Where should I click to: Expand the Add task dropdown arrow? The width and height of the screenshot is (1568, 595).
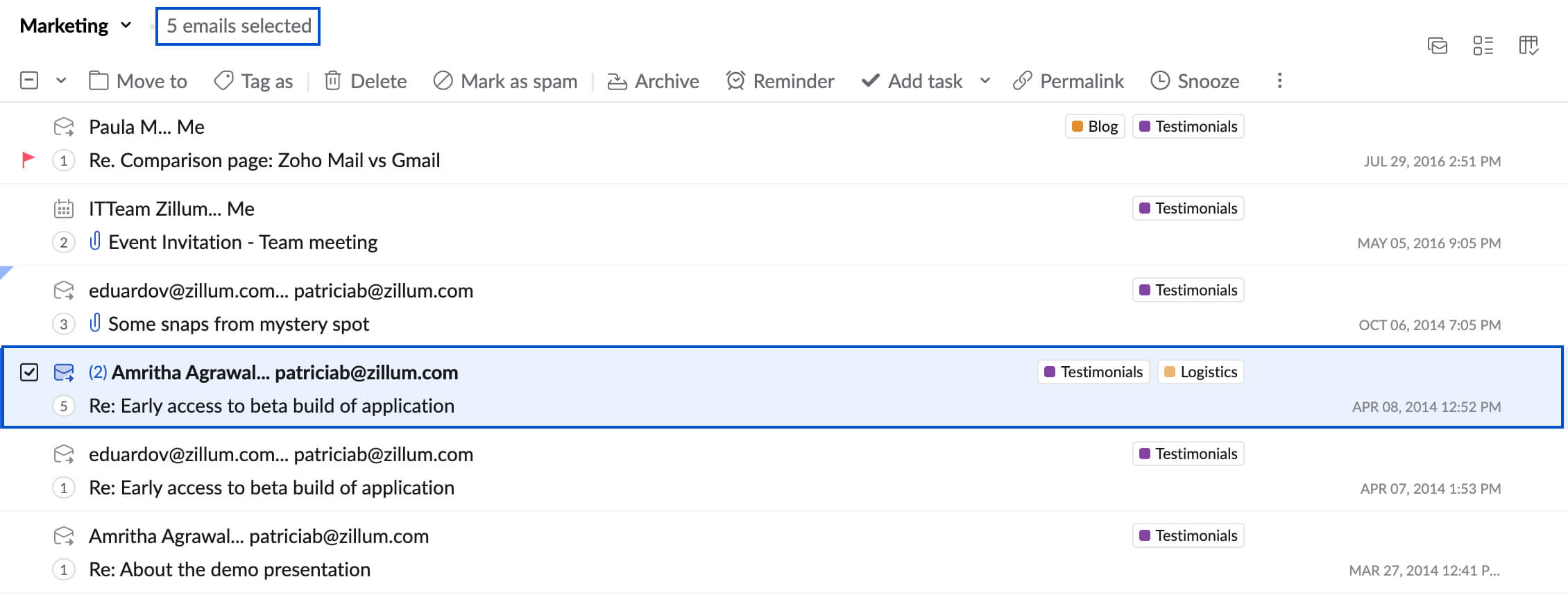coord(985,80)
